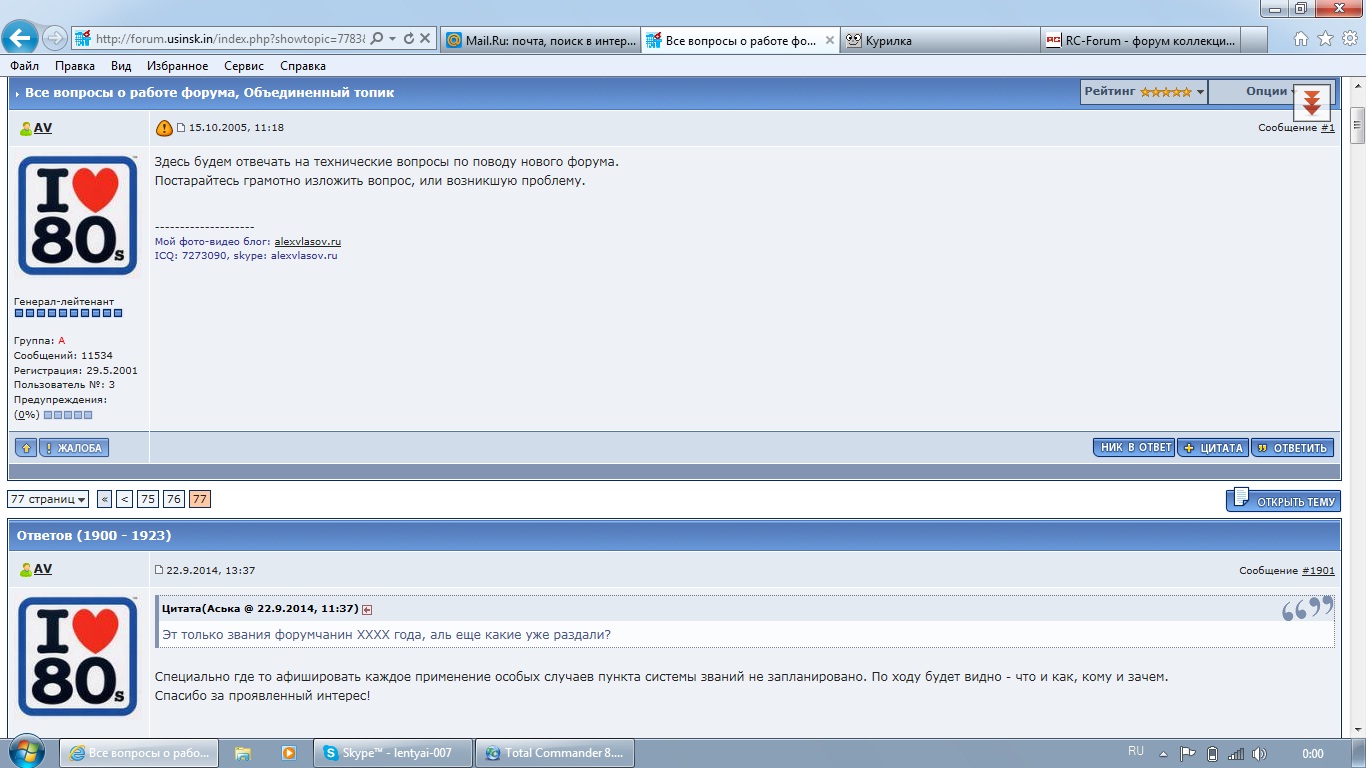Open the Избранное menu
The image size is (1366, 768).
tap(176, 66)
